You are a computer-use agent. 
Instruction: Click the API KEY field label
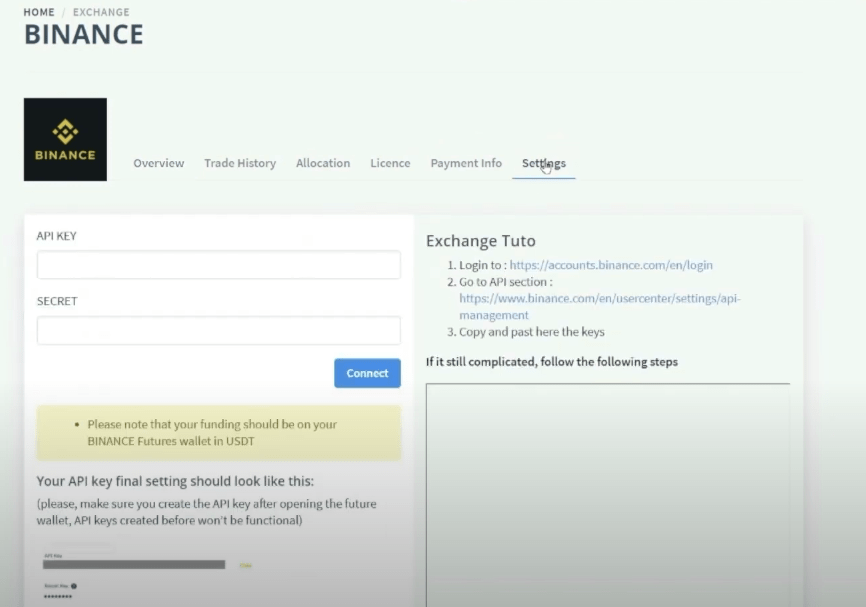coord(56,236)
